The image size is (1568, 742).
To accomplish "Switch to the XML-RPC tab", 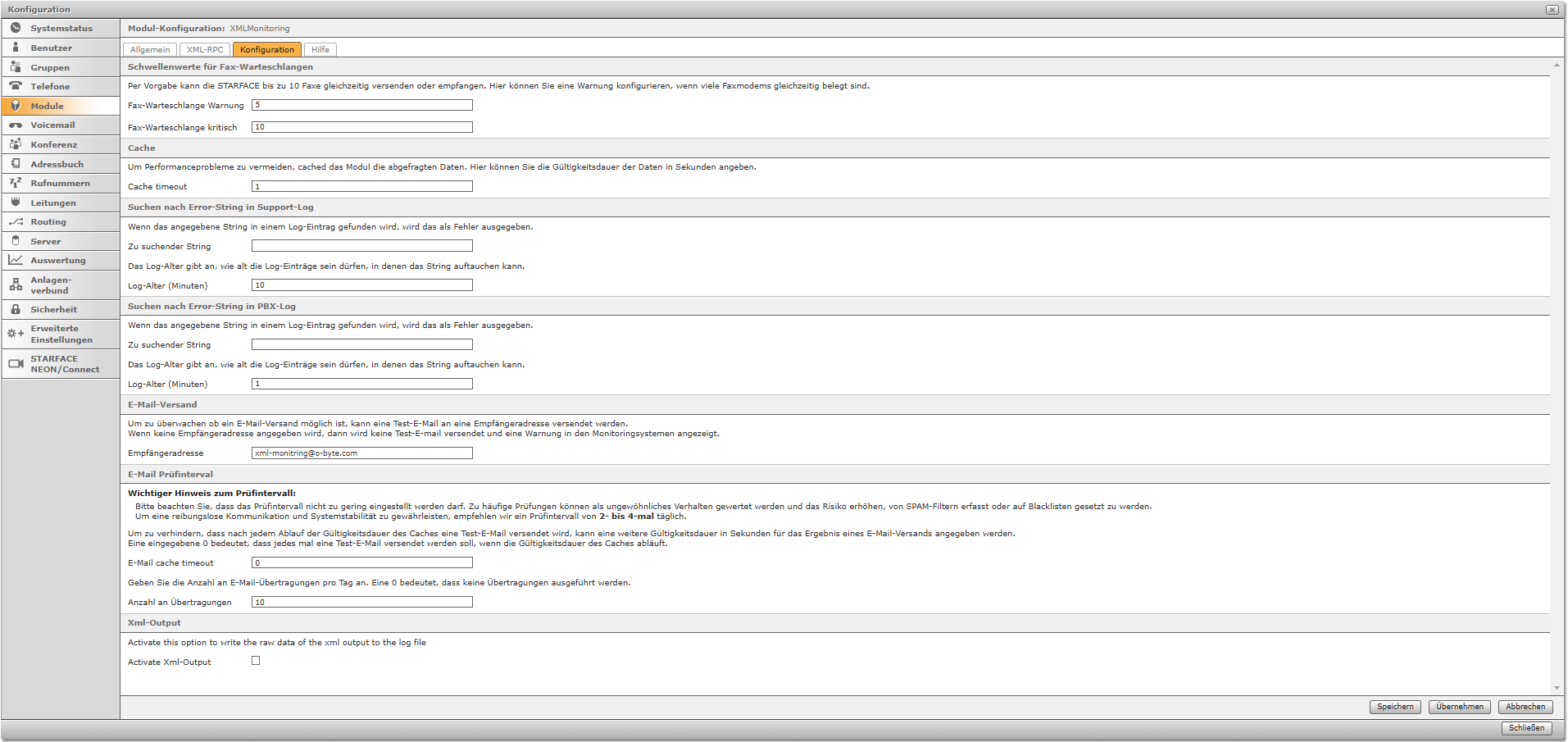I will (x=205, y=50).
